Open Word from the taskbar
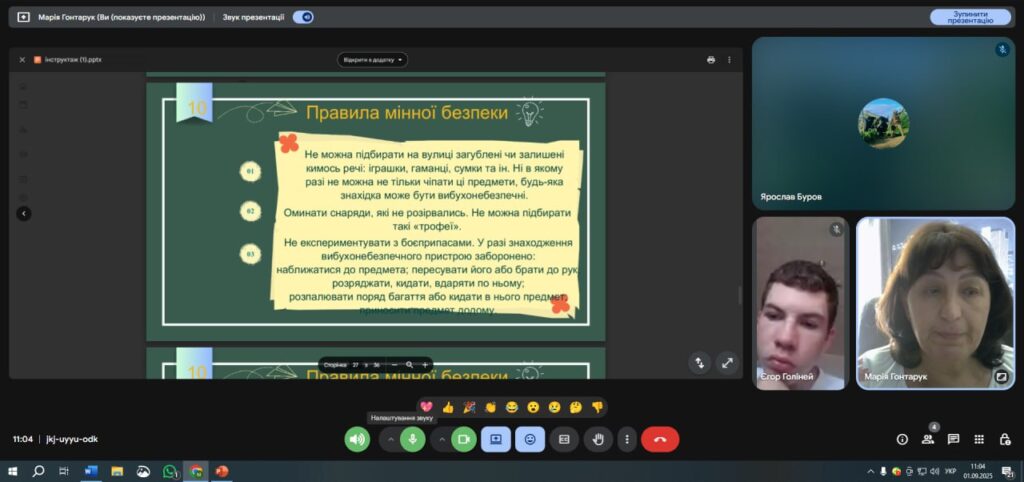The width and height of the screenshot is (1024, 482). (91, 471)
